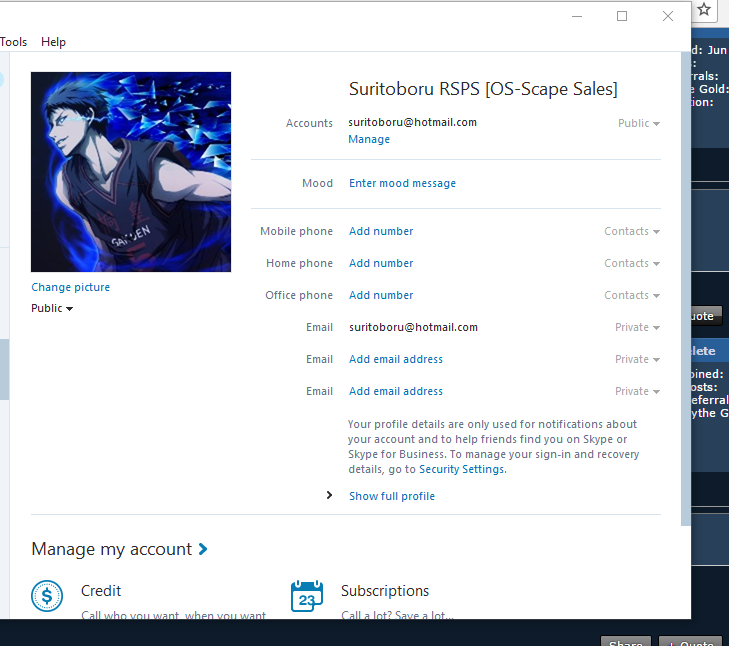Open Private dropdown for suritoboru@hotmail.com email
The height and width of the screenshot is (646, 729).
pos(637,327)
